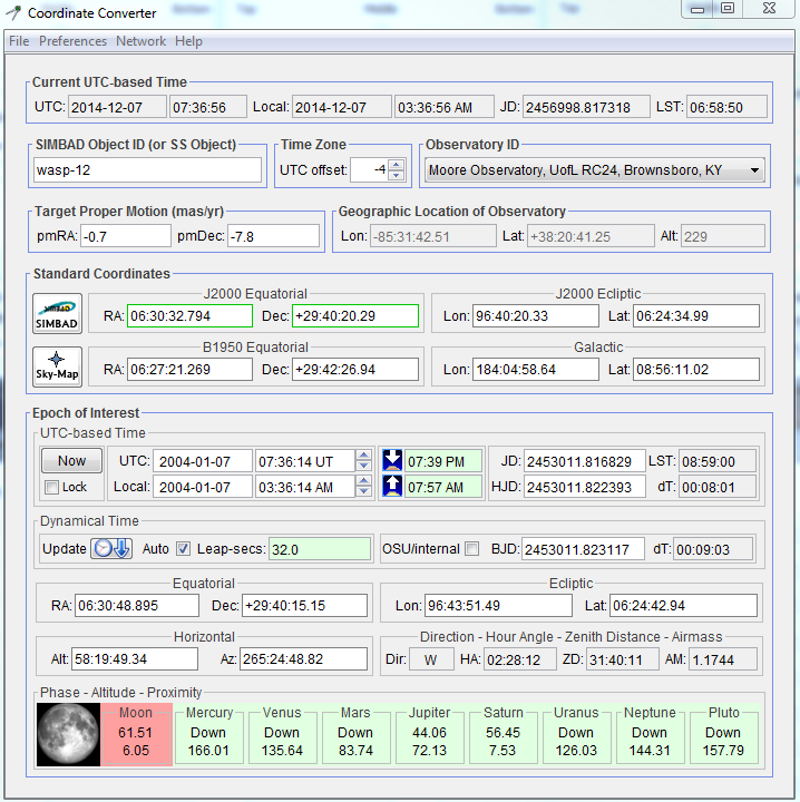This screenshot has height=802, width=800.
Task: Open the Network menu
Action: point(141,41)
